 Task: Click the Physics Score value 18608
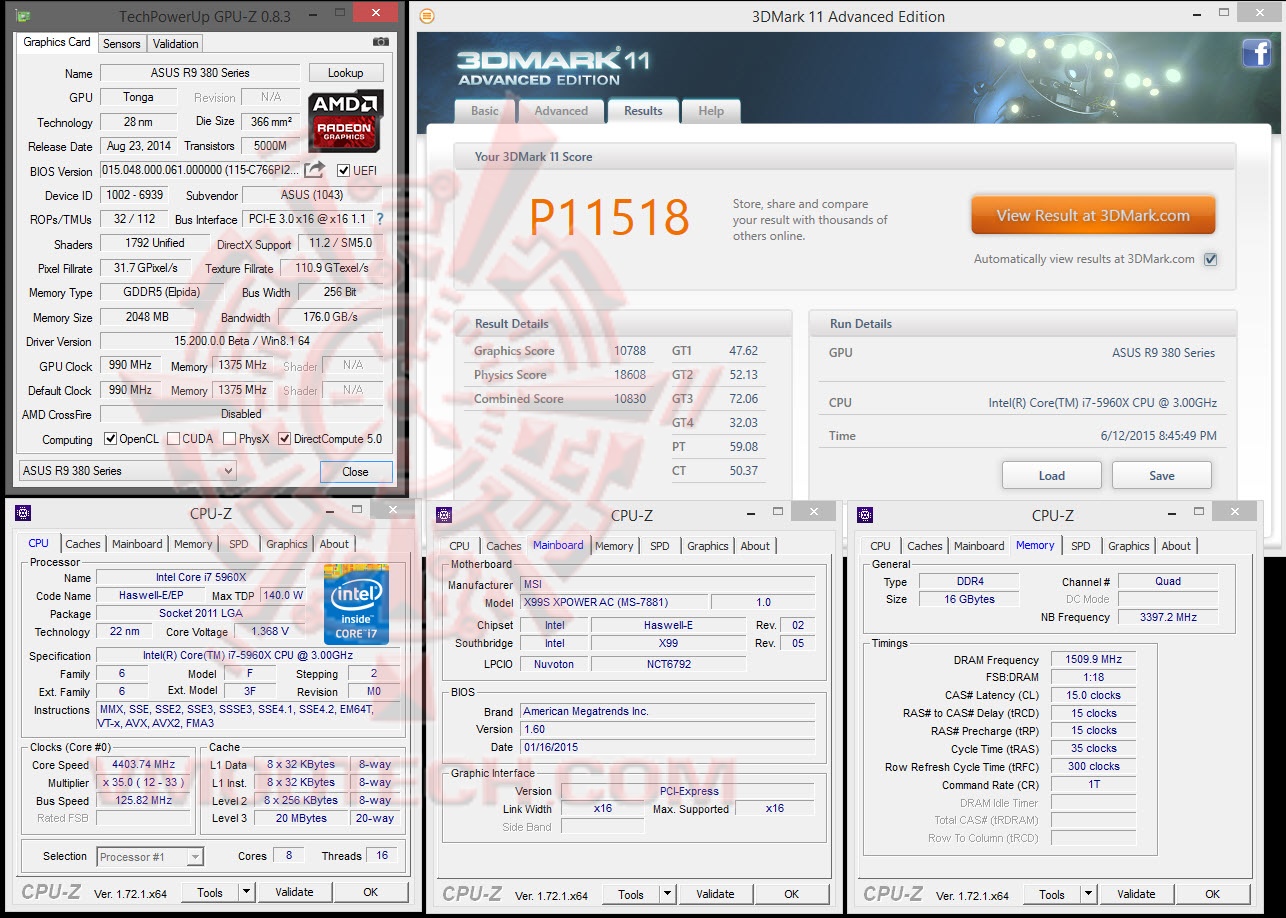coord(630,375)
